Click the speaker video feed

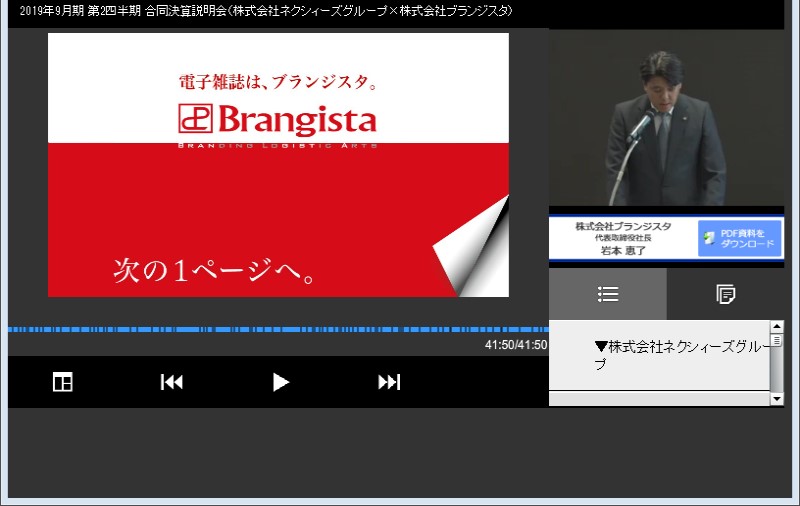tap(666, 118)
